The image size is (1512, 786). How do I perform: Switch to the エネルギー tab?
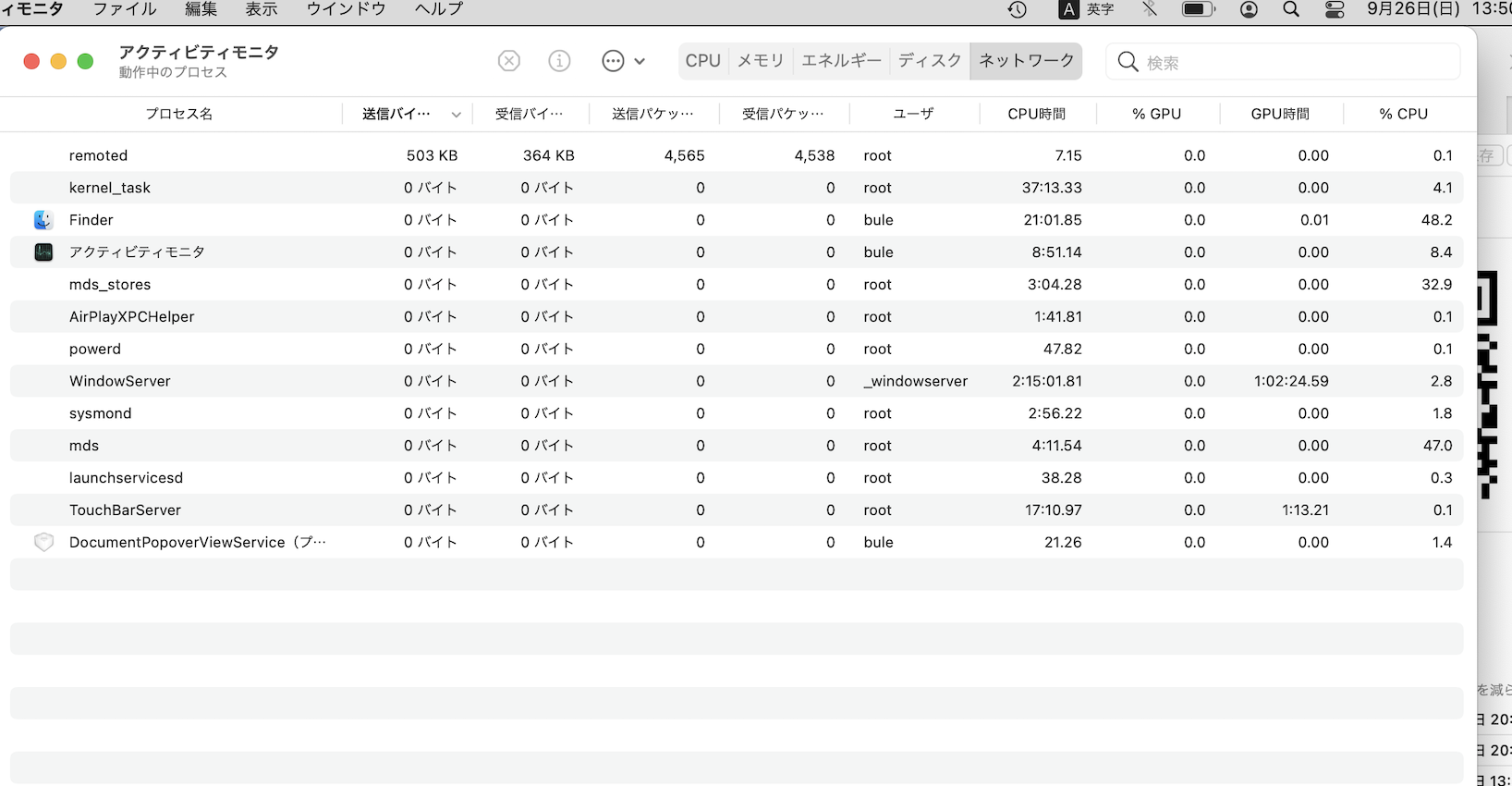[x=841, y=61]
